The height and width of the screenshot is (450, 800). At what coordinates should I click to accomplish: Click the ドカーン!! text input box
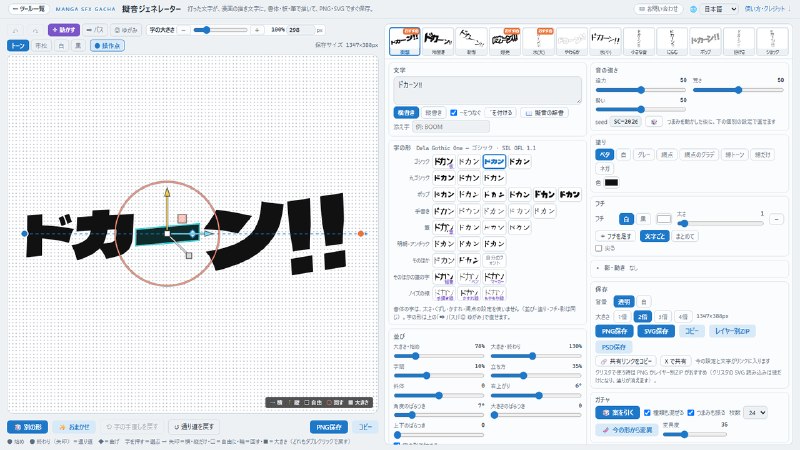(487, 90)
